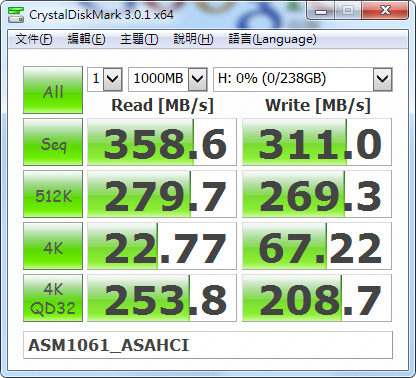416x378 pixels.
Task: Open the 文件(F) menu
Action: click(34, 39)
